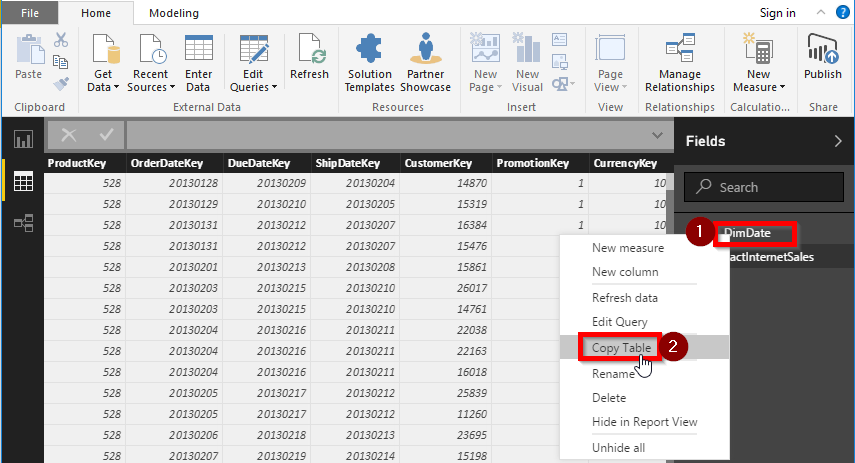Choose New column from context menu

[625, 272]
